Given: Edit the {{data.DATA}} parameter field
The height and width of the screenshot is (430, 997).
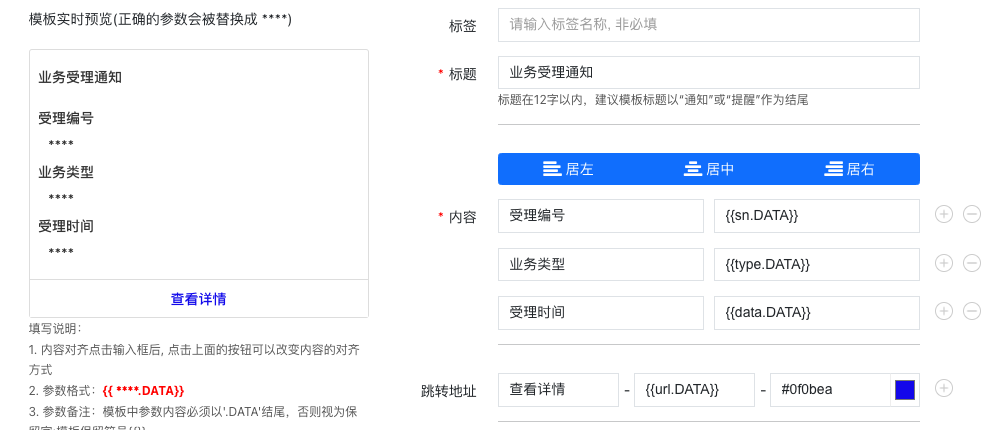Looking at the screenshot, I should (x=816, y=313).
